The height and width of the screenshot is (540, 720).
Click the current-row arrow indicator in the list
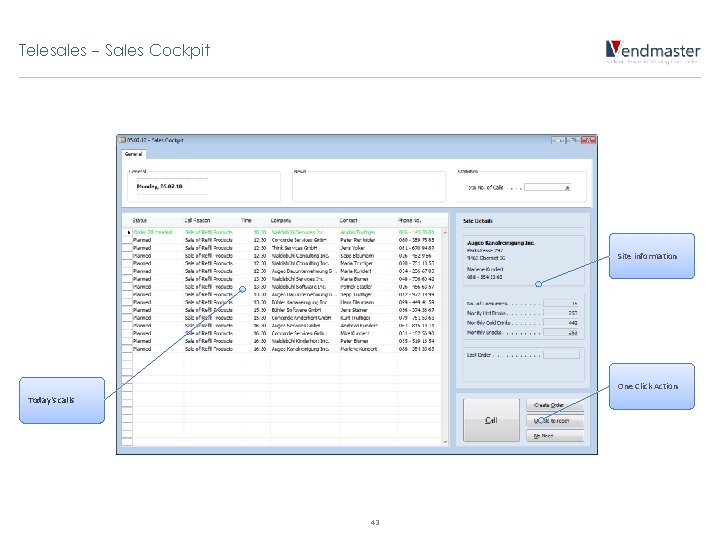point(128,232)
